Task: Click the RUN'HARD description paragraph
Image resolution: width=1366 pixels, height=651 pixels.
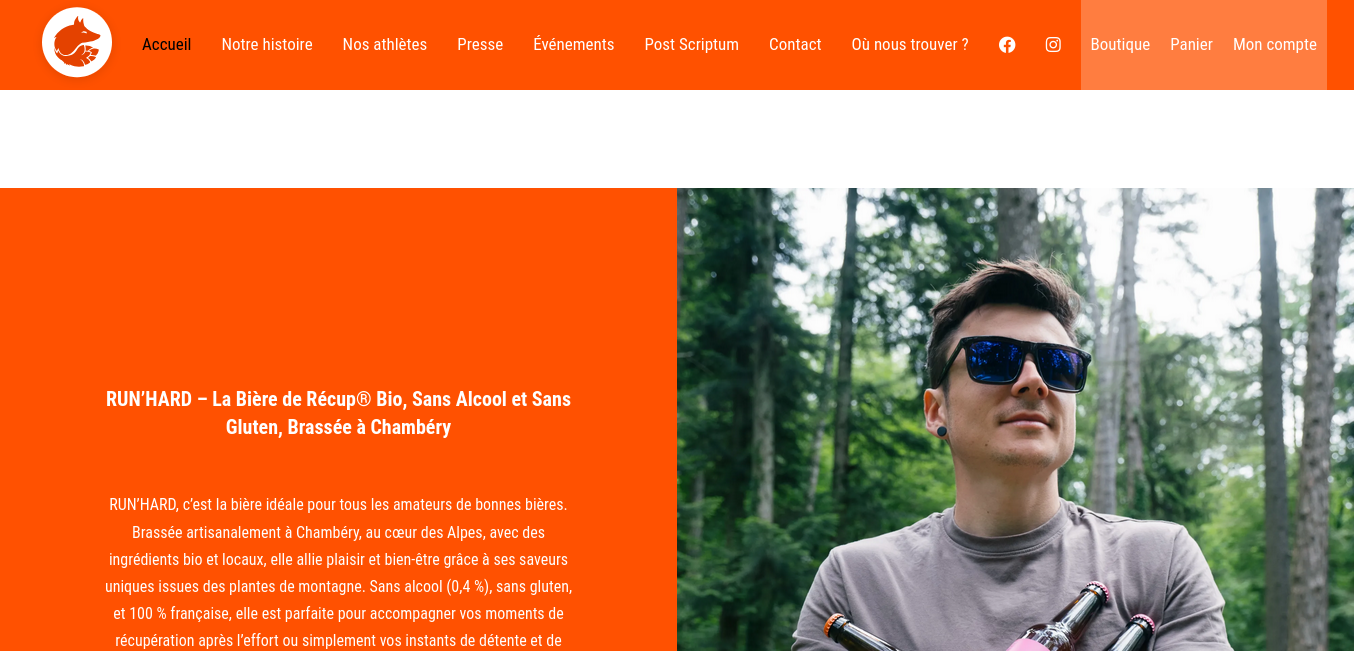Action: (x=339, y=573)
